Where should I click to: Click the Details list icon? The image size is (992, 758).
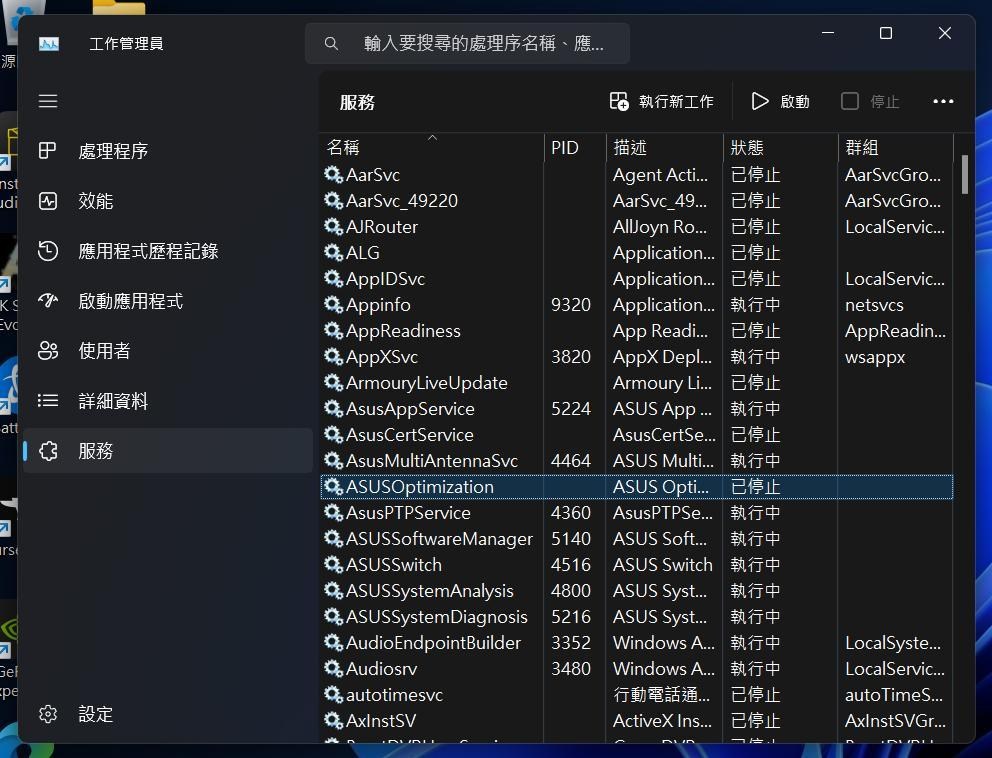[x=48, y=401]
